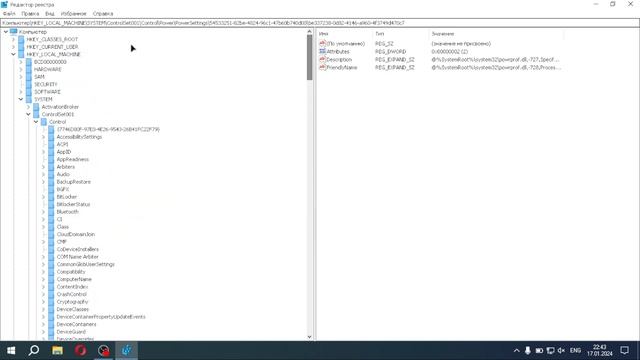Open the Правка menu
Screen dimensions: 640x360
(x=30, y=13)
